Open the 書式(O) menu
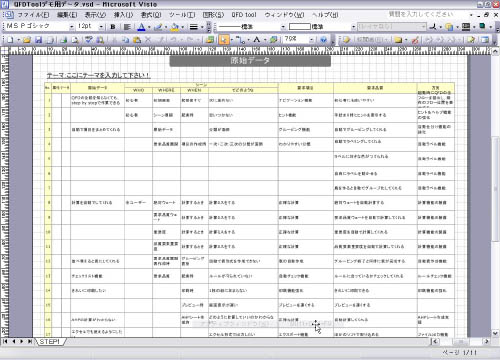Image resolution: width=500 pixels, height=360 pixels. click(x=151, y=15)
